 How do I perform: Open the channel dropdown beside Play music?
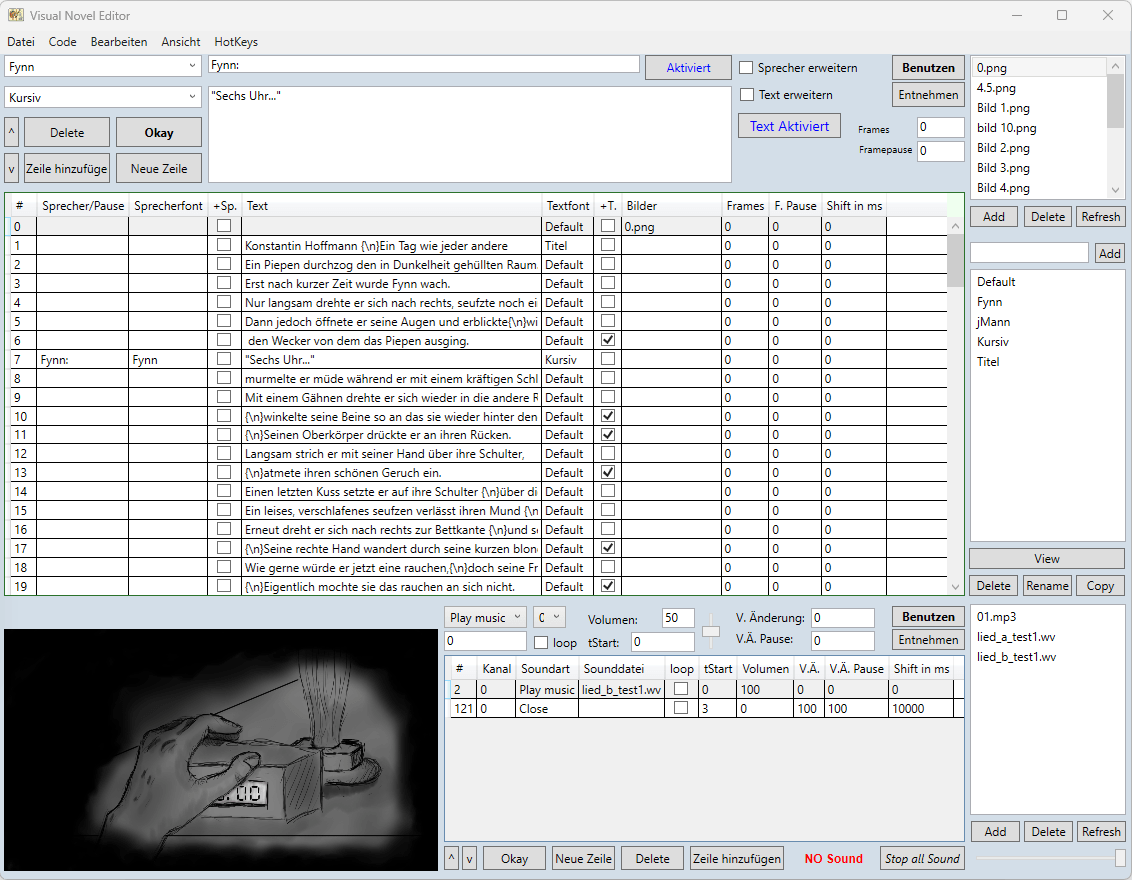(x=549, y=617)
